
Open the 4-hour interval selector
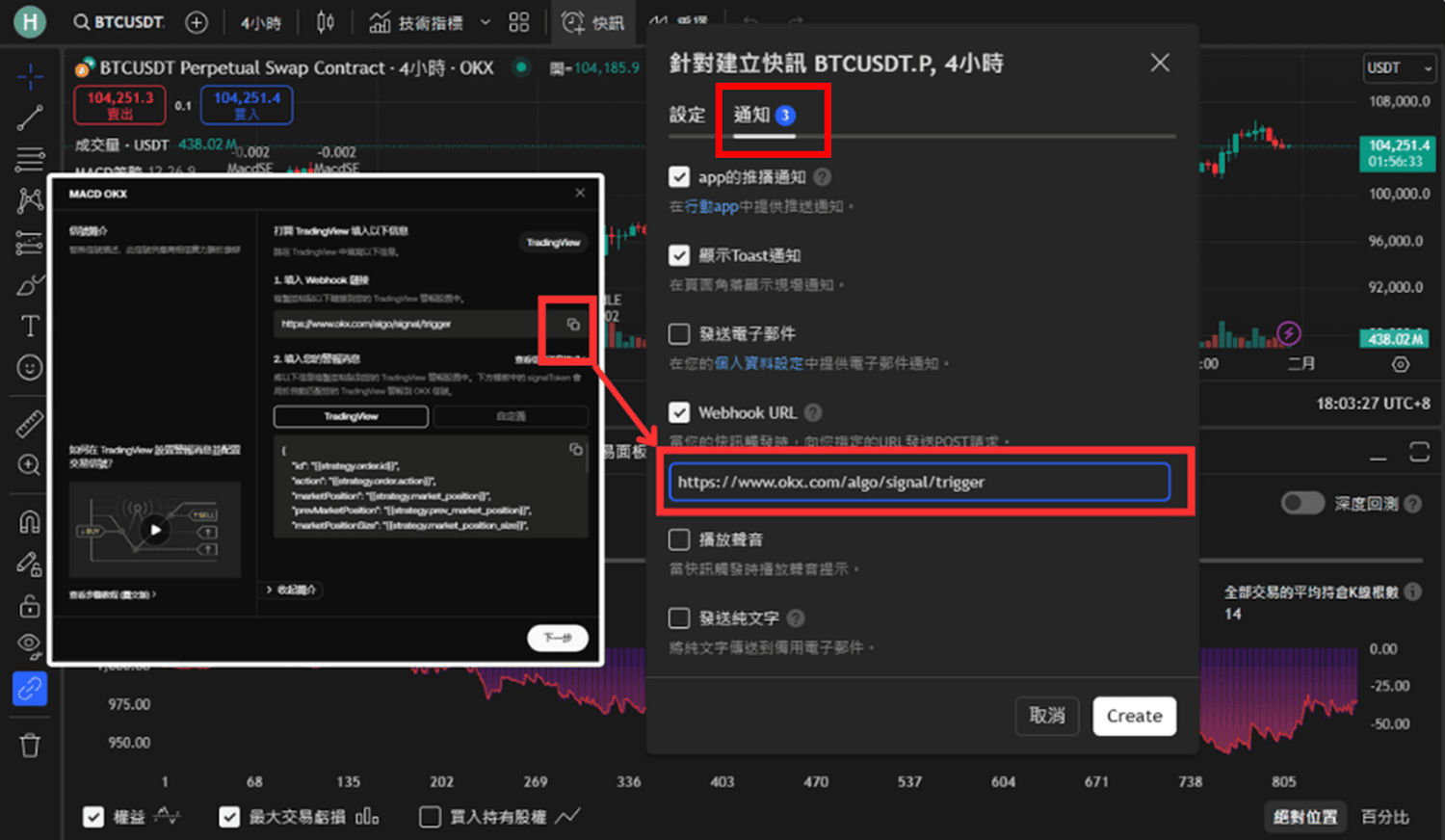pos(260,22)
